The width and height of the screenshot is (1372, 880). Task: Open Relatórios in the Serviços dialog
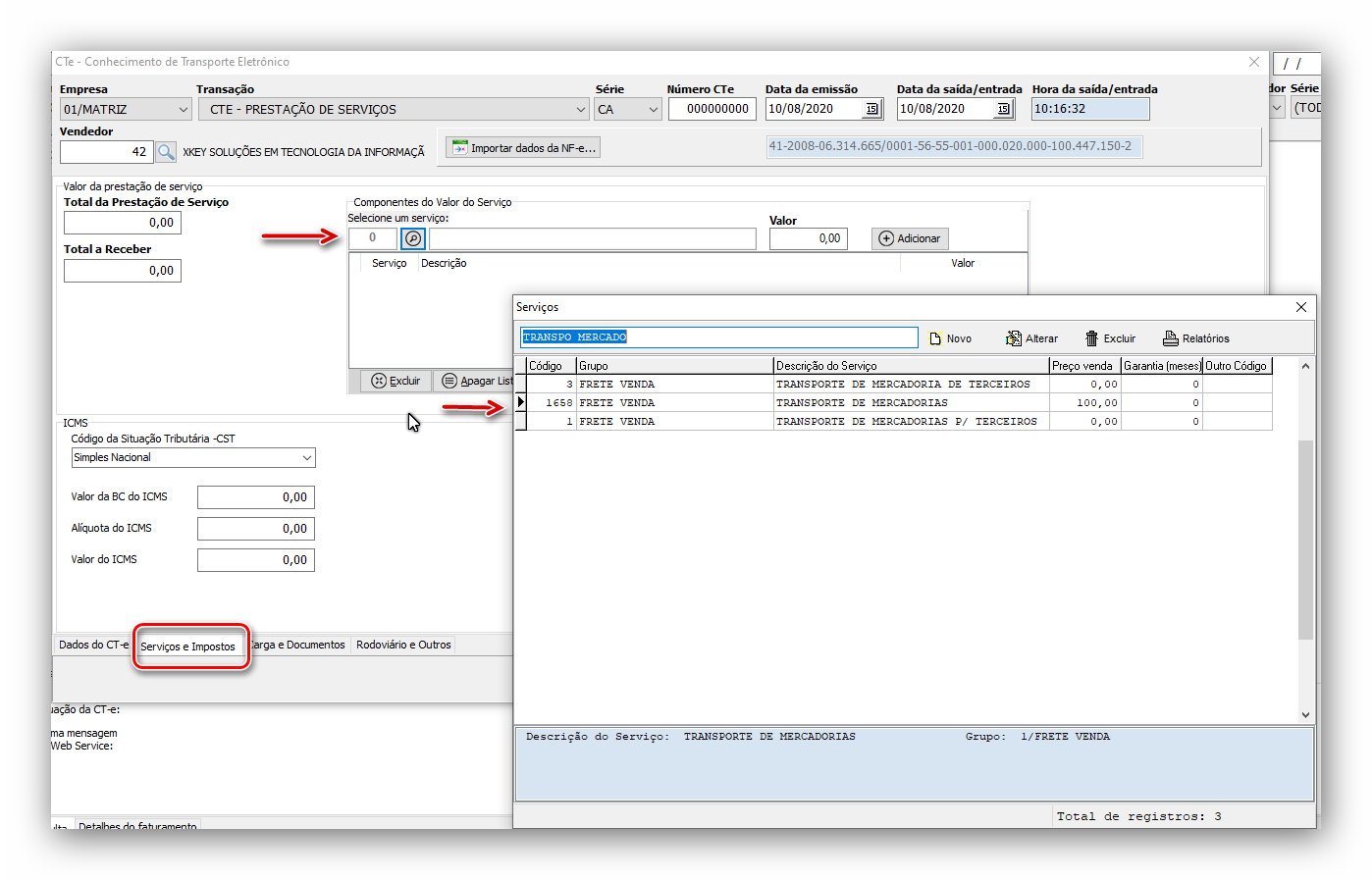point(1195,338)
